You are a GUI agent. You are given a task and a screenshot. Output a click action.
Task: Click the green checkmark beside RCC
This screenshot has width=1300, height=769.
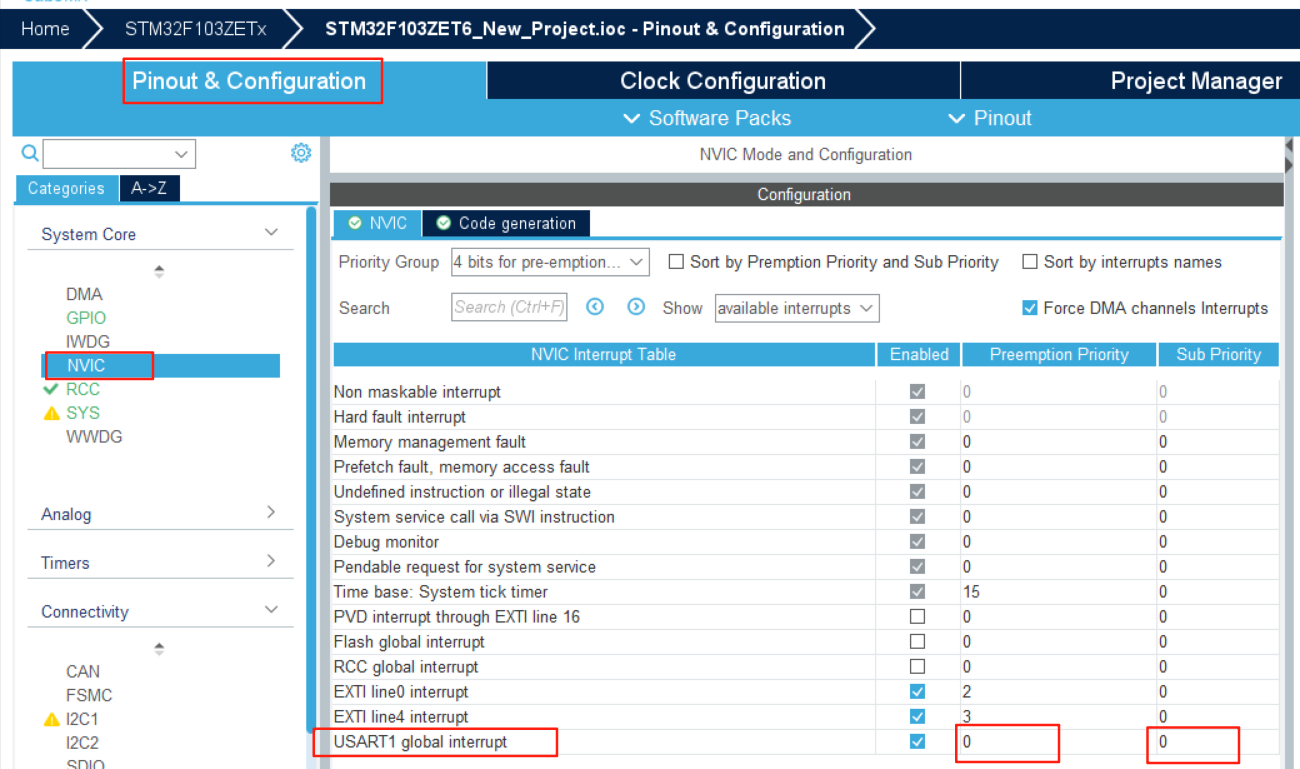pyautogui.click(x=50, y=388)
